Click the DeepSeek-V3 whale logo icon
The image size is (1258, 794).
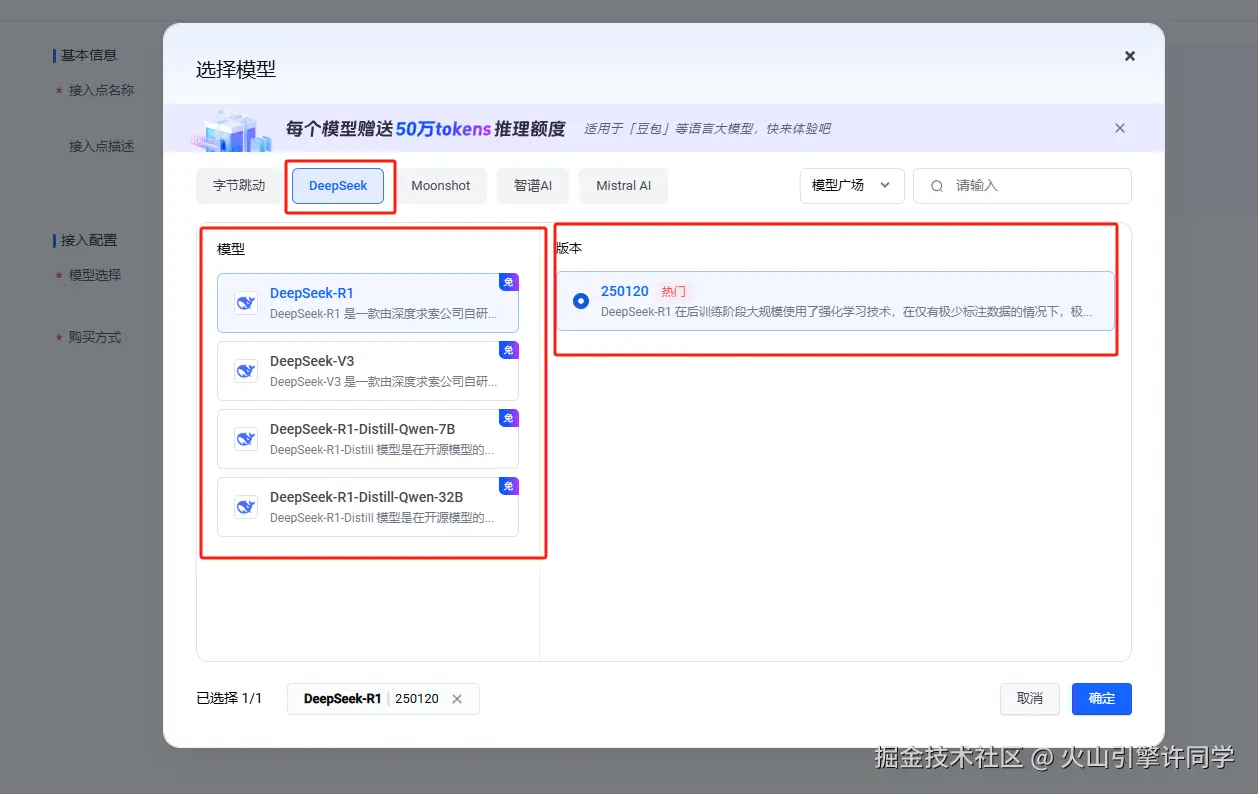tap(246, 371)
